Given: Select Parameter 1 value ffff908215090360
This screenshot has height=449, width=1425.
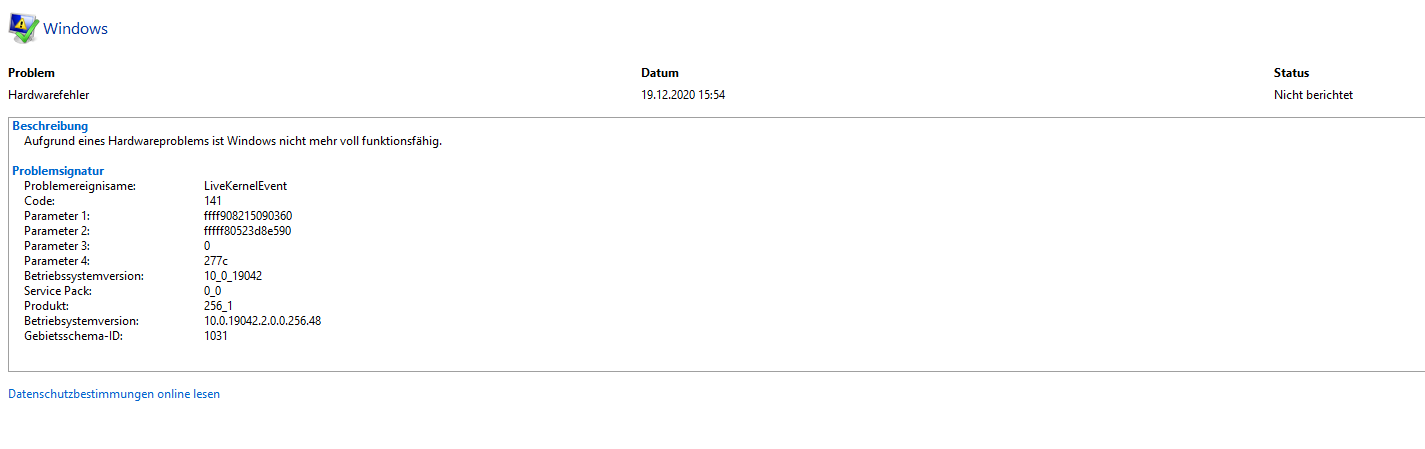Looking at the screenshot, I should (x=248, y=216).
